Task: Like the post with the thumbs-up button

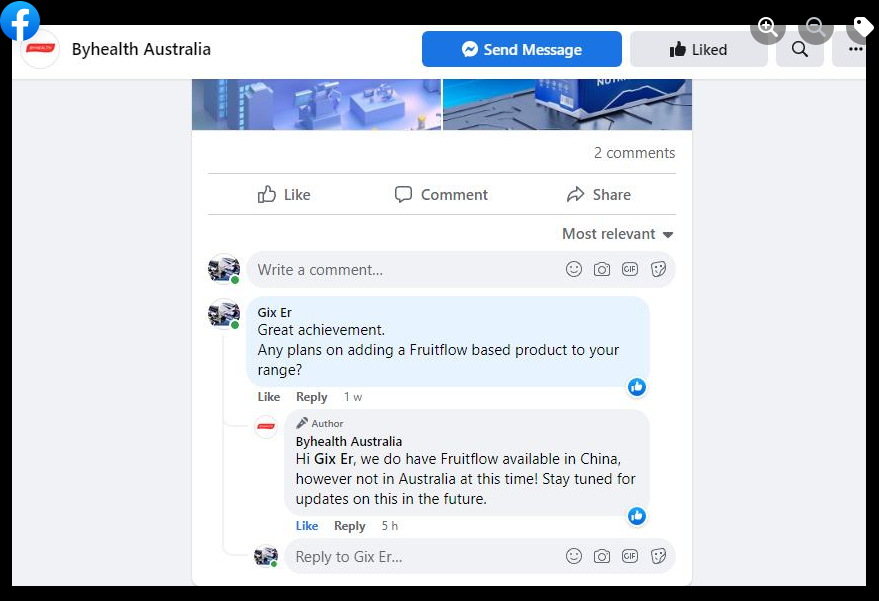Action: [284, 195]
